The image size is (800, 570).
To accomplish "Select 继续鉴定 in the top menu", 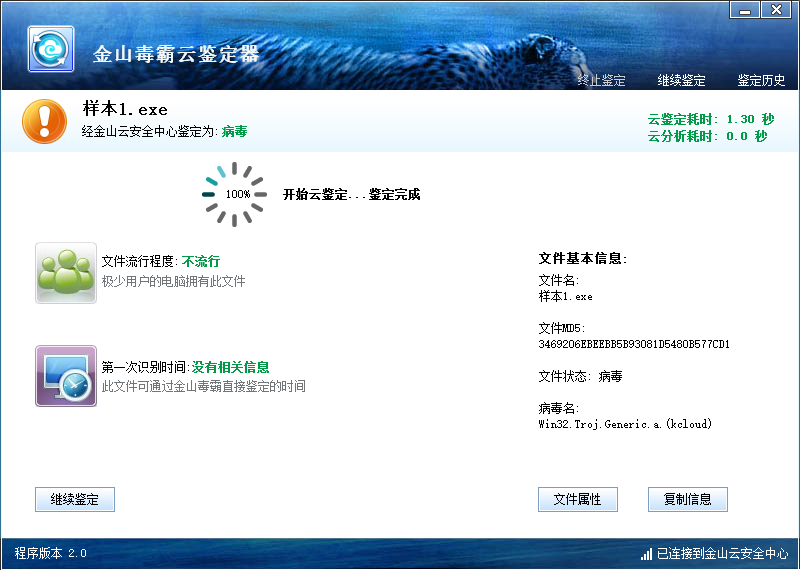I will [x=681, y=81].
